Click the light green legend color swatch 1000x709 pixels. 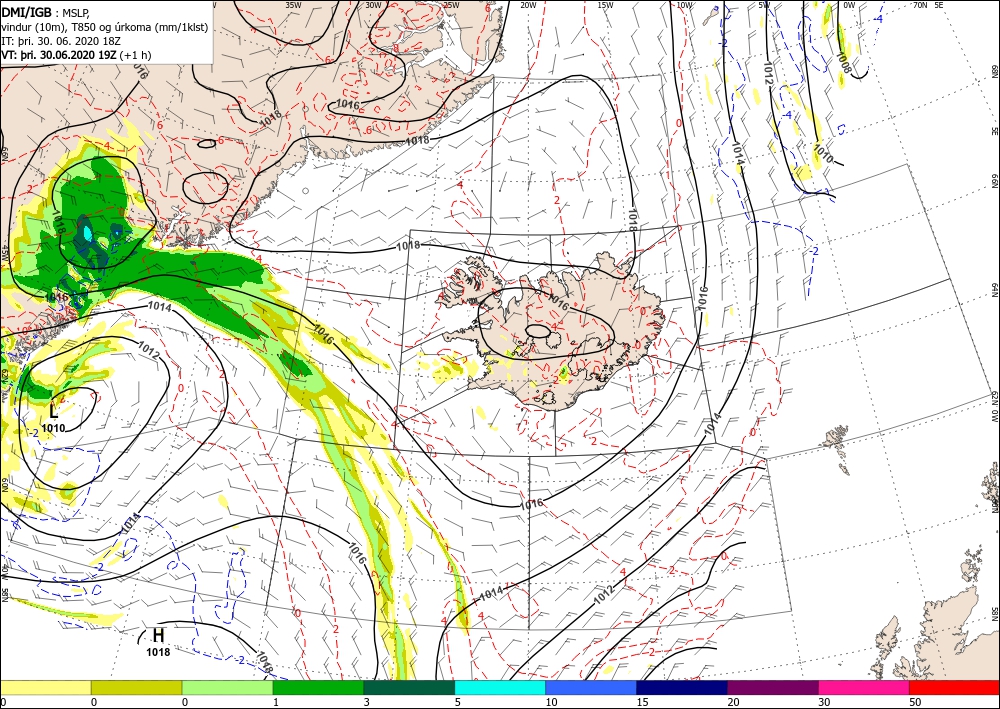[227, 687]
